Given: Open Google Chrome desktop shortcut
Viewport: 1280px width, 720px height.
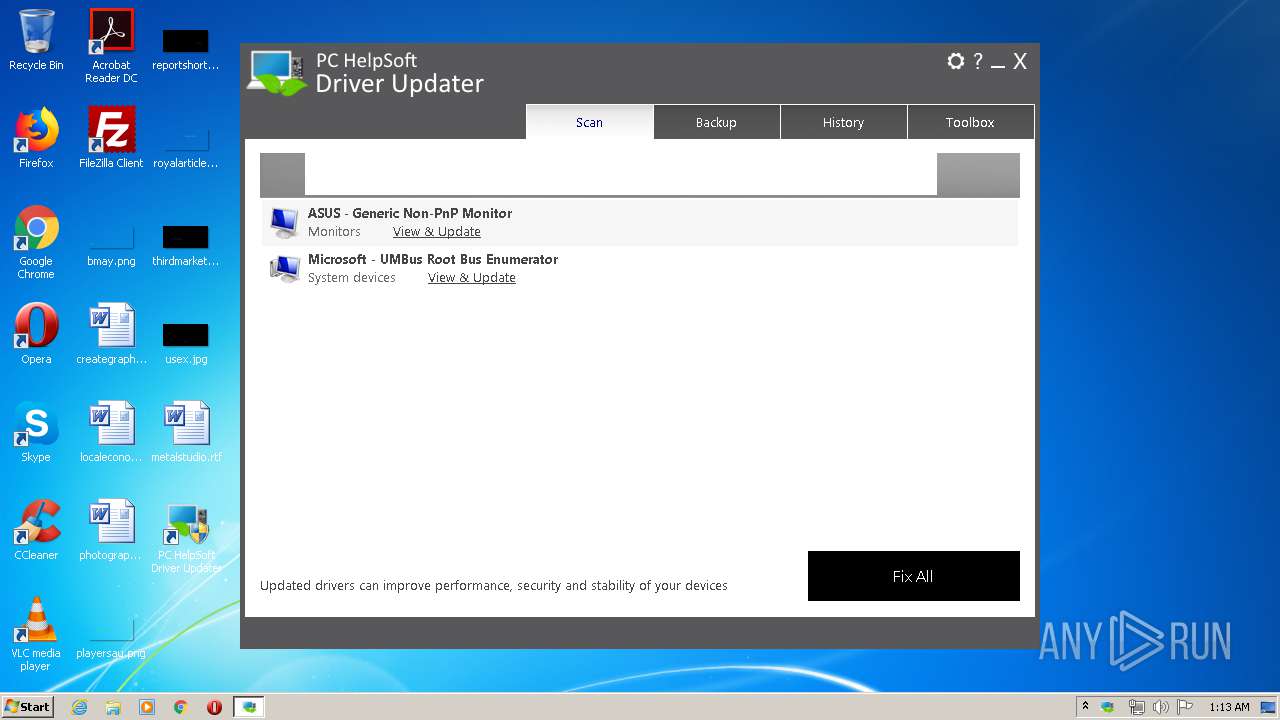Looking at the screenshot, I should (x=36, y=242).
